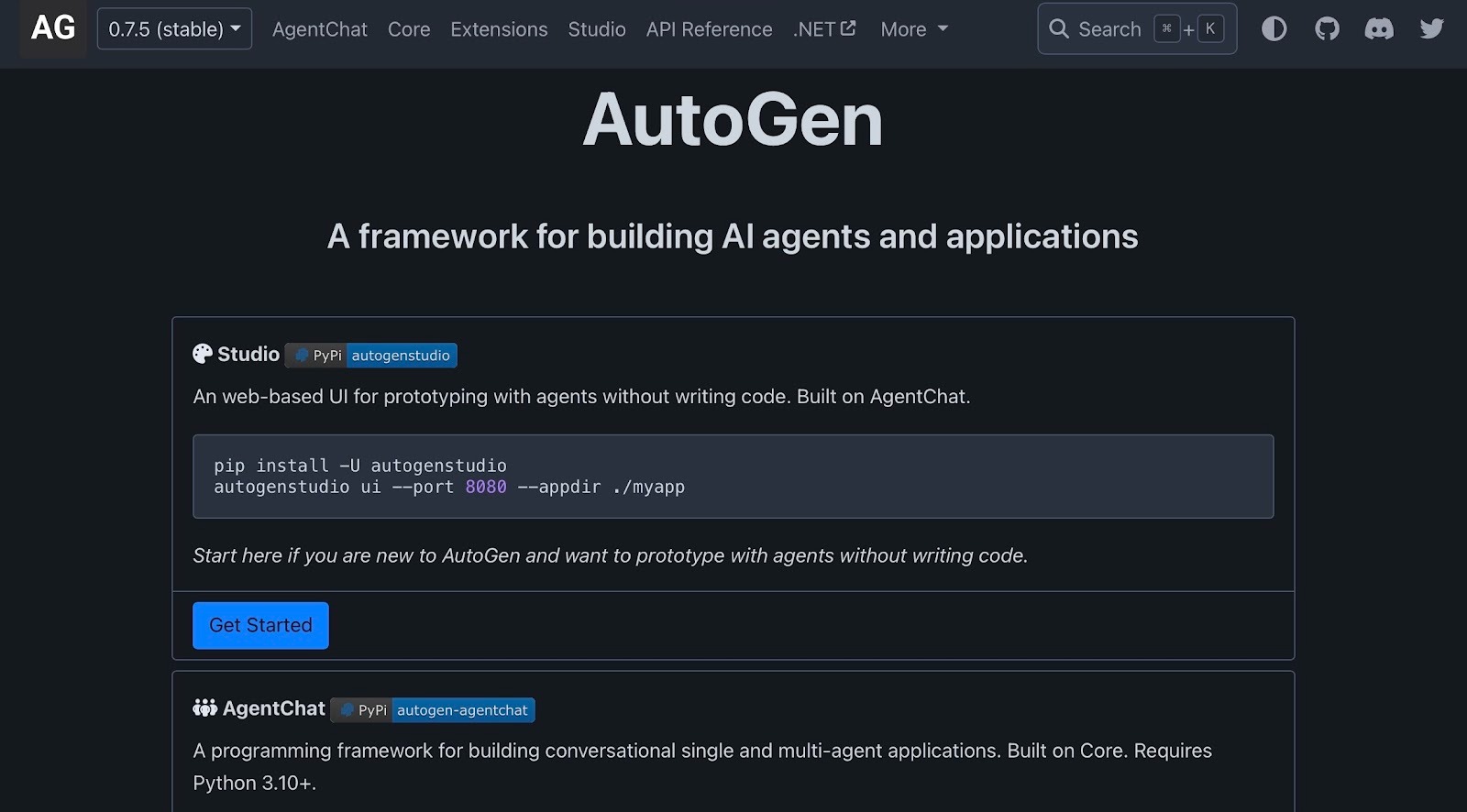
Task: Click the AG logo in the navbar
Action: pyautogui.click(x=53, y=28)
